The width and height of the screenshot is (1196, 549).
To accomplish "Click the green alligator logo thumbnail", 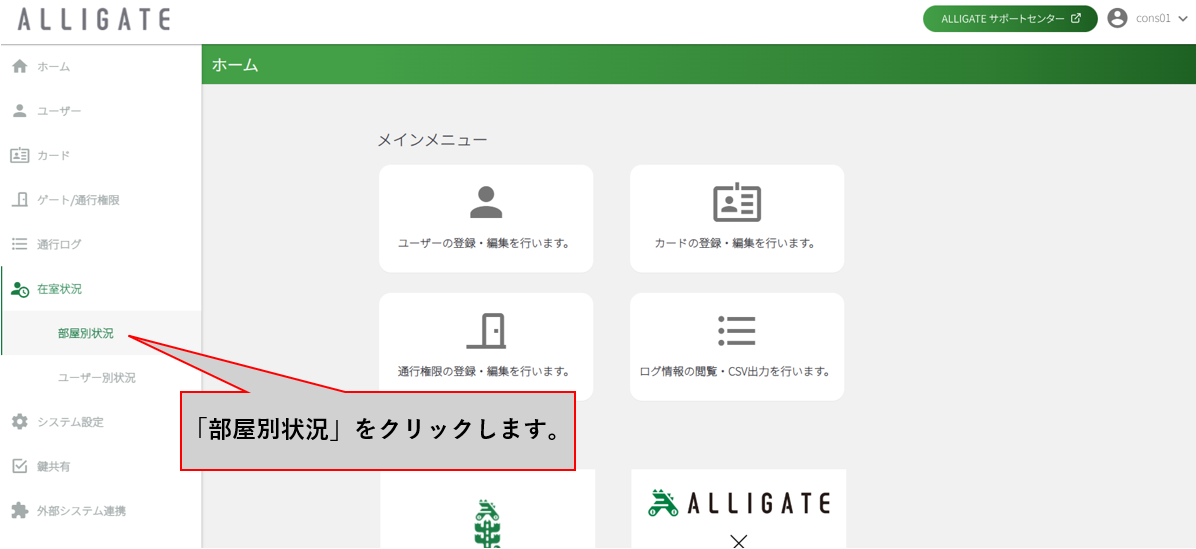I will tap(487, 509).
